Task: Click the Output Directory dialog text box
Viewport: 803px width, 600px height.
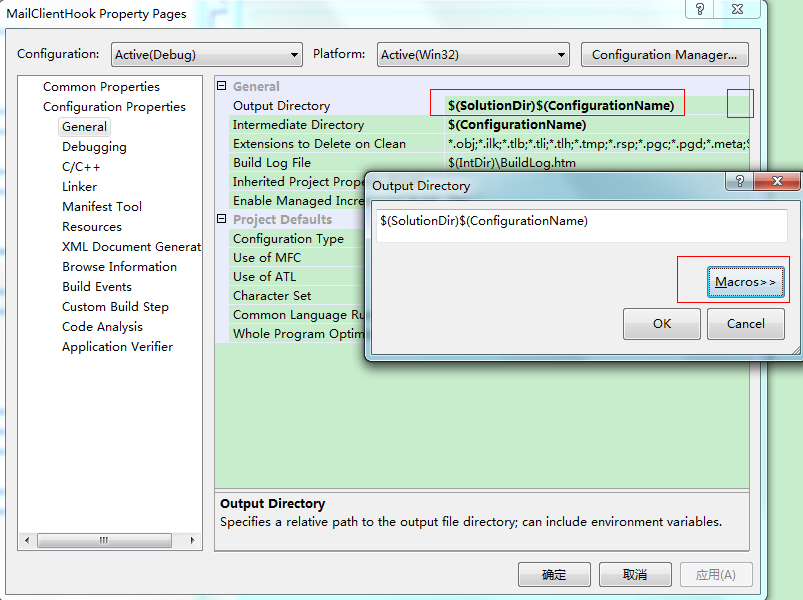Action: (x=581, y=225)
